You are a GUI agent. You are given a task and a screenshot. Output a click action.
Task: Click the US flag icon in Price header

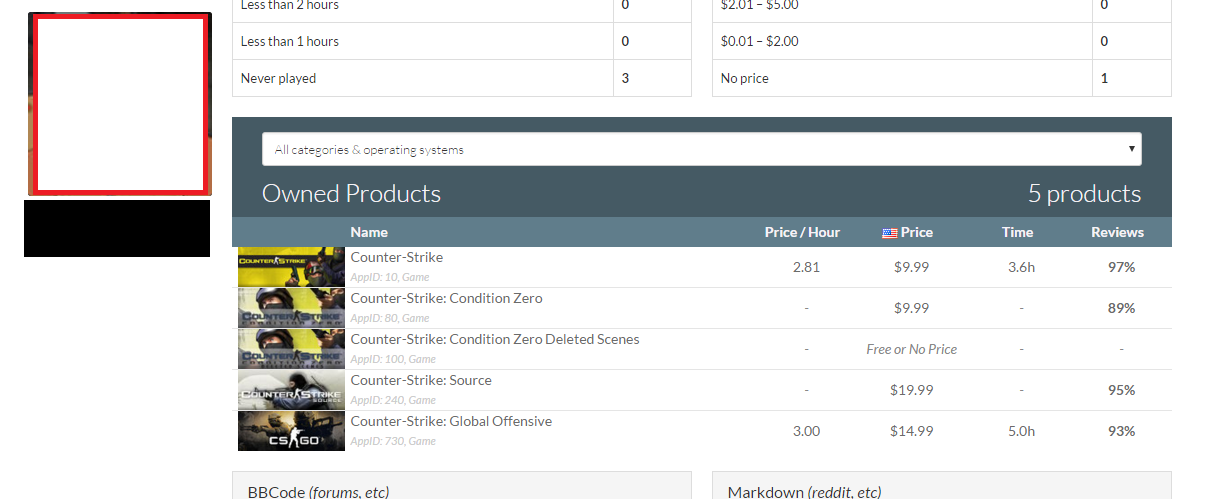(x=889, y=233)
